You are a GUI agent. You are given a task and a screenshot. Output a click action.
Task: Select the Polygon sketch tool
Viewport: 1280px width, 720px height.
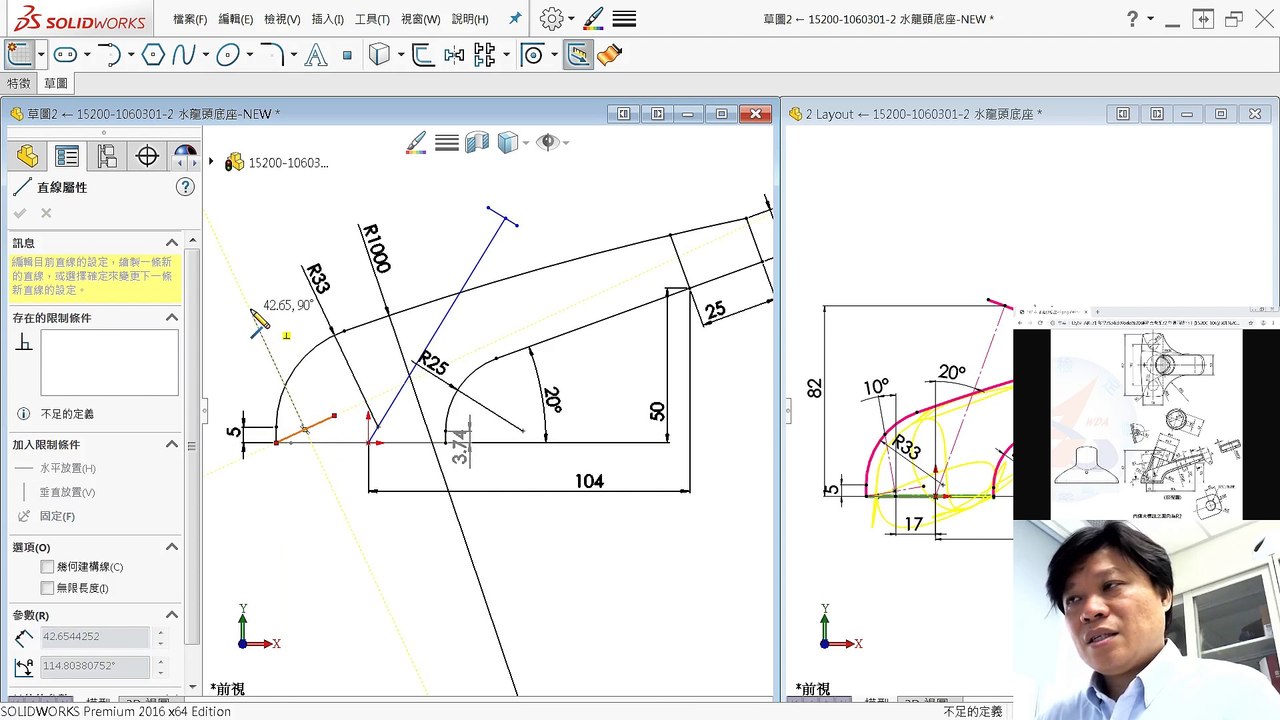pos(152,55)
